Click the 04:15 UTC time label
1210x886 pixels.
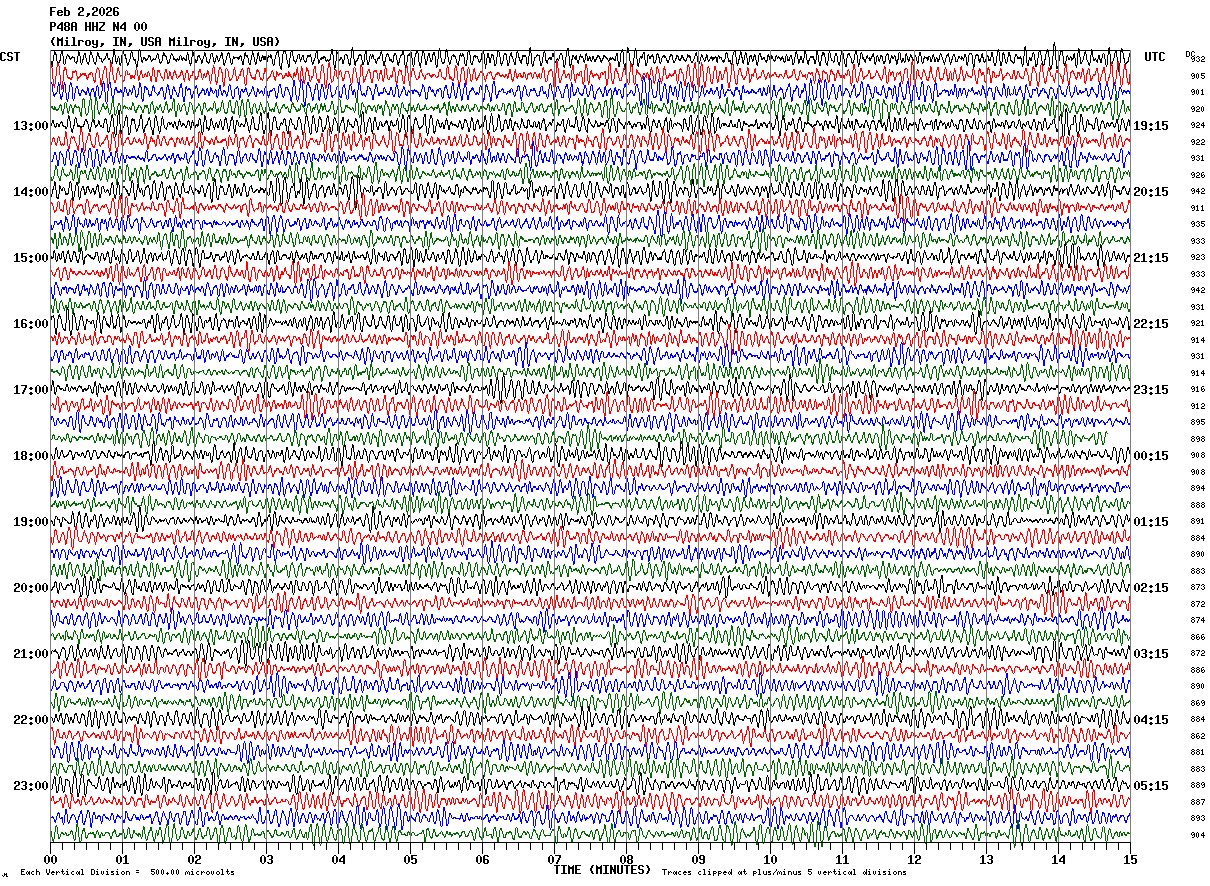point(1150,720)
